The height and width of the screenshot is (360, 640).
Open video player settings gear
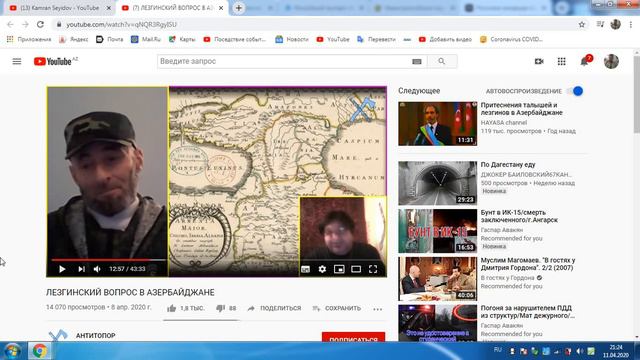click(322, 269)
